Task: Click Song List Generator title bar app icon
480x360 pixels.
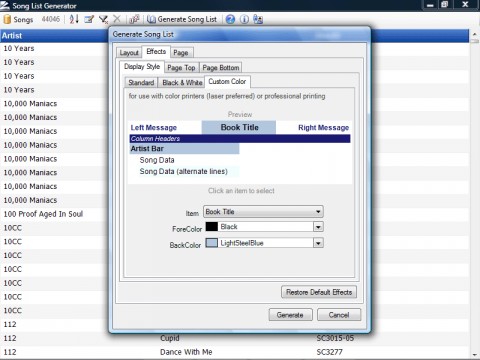Action: coord(5,5)
